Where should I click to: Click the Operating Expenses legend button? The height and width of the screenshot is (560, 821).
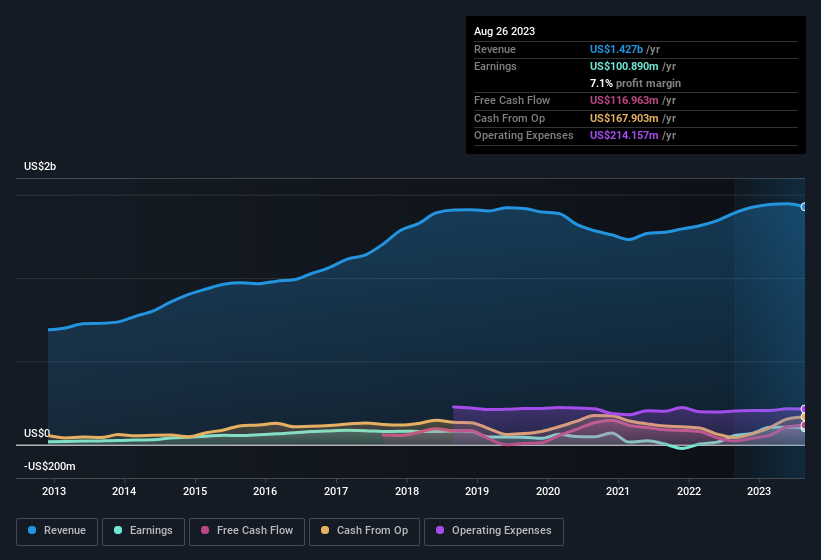494,531
